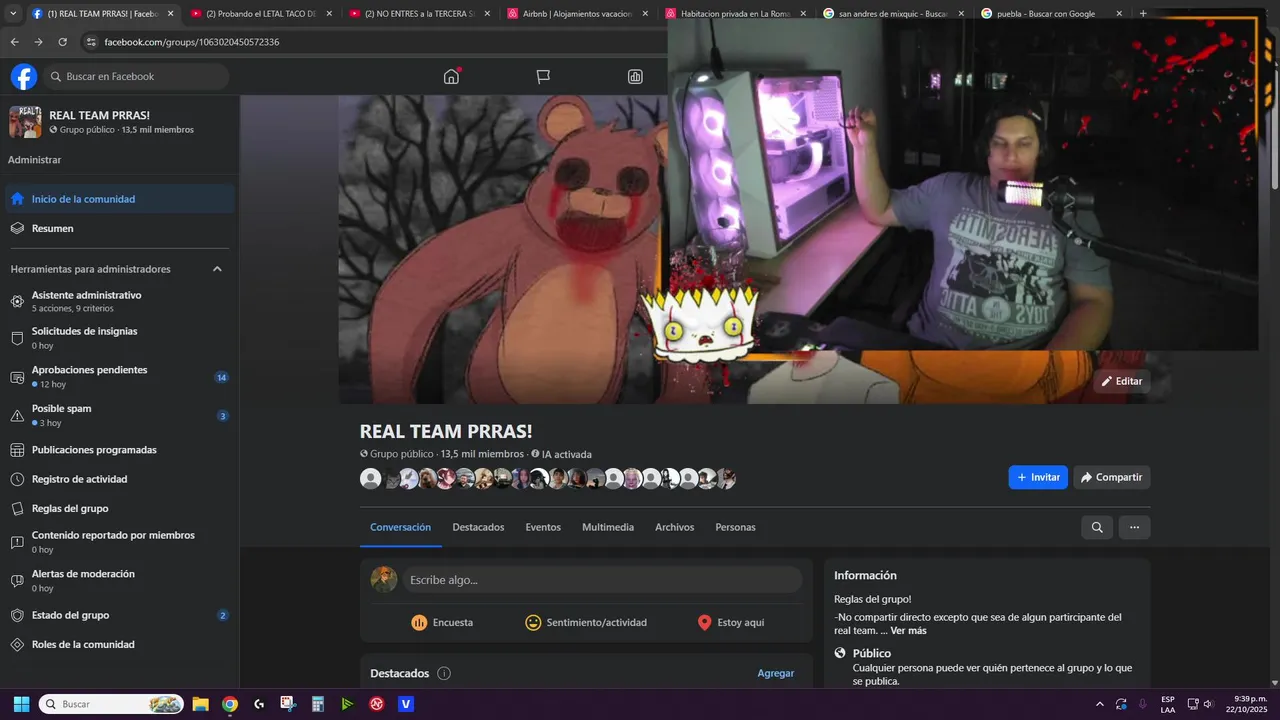Open a new browser tab
The image size is (1280, 720).
(x=1143, y=14)
